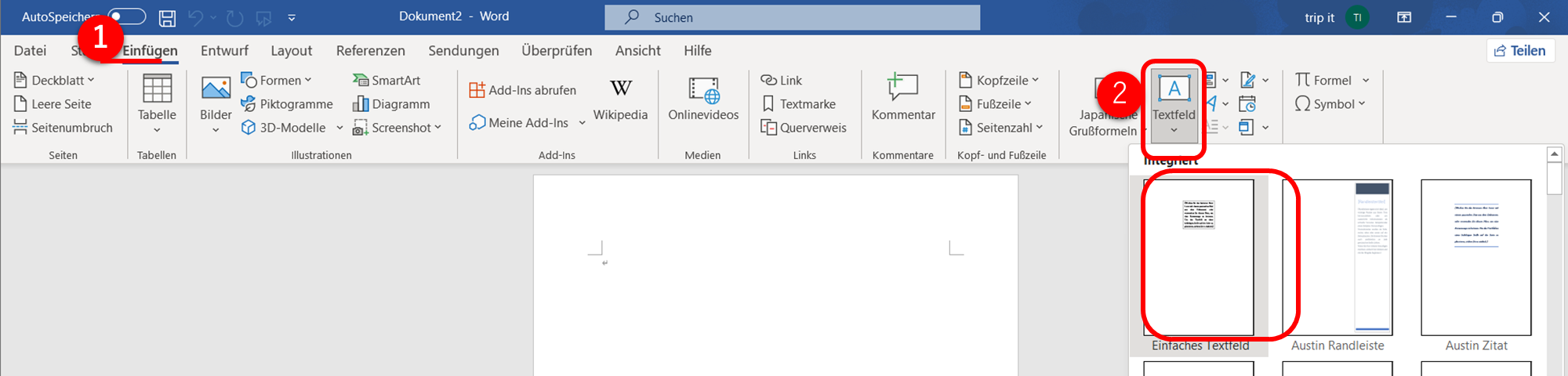Toggle the AutoSpeichern switch
Viewport: 1568px width, 376px height.
pos(126,16)
